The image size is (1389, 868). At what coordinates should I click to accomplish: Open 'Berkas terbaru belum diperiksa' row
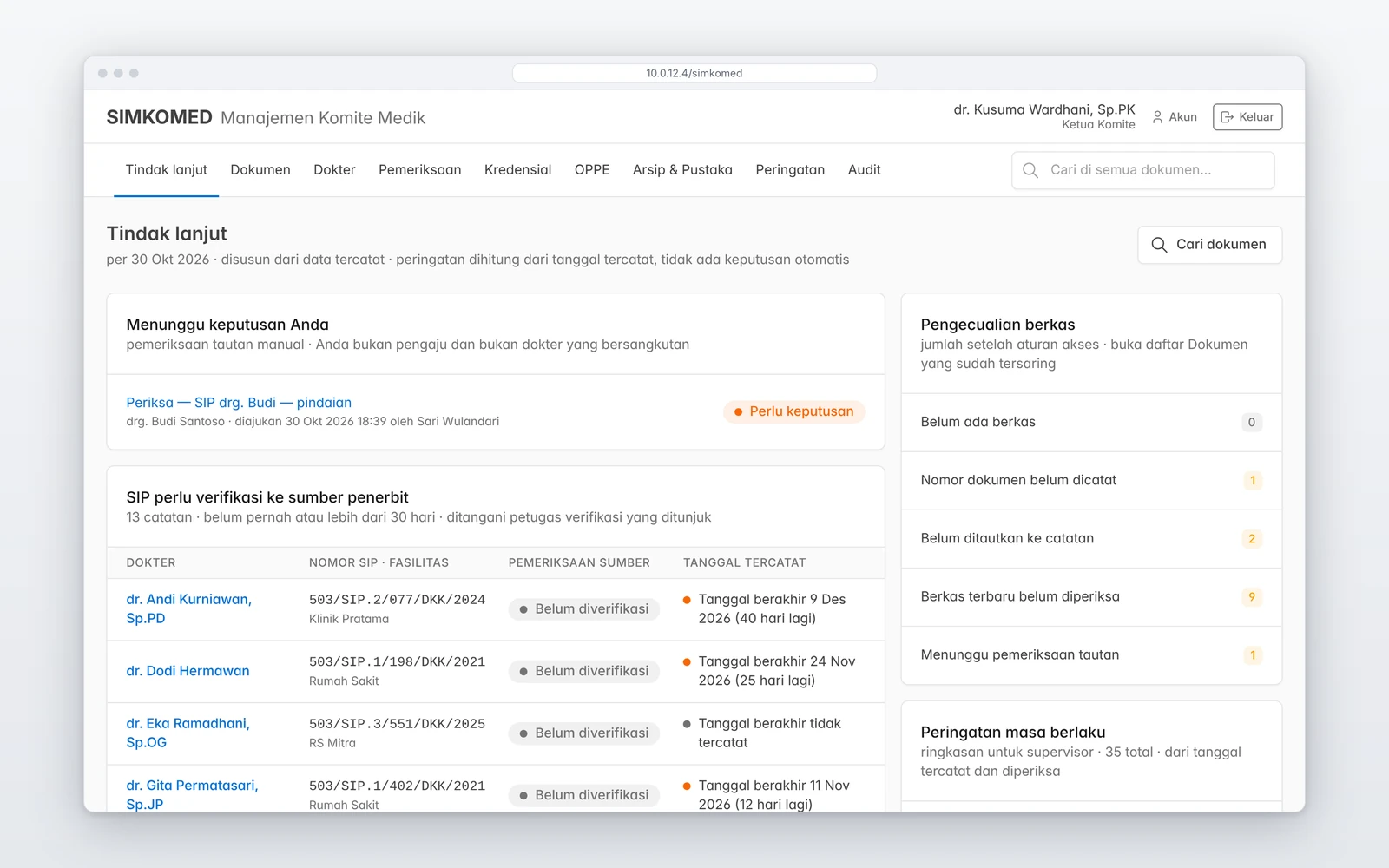1091,597
